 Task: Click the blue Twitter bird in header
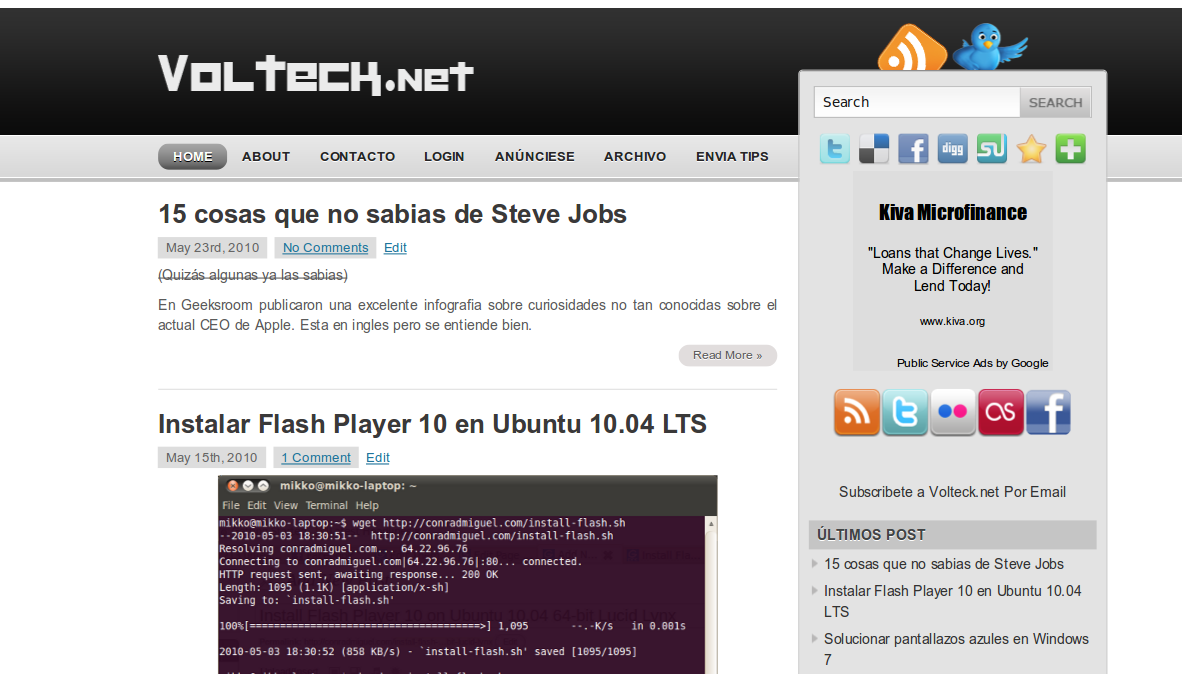tap(988, 46)
